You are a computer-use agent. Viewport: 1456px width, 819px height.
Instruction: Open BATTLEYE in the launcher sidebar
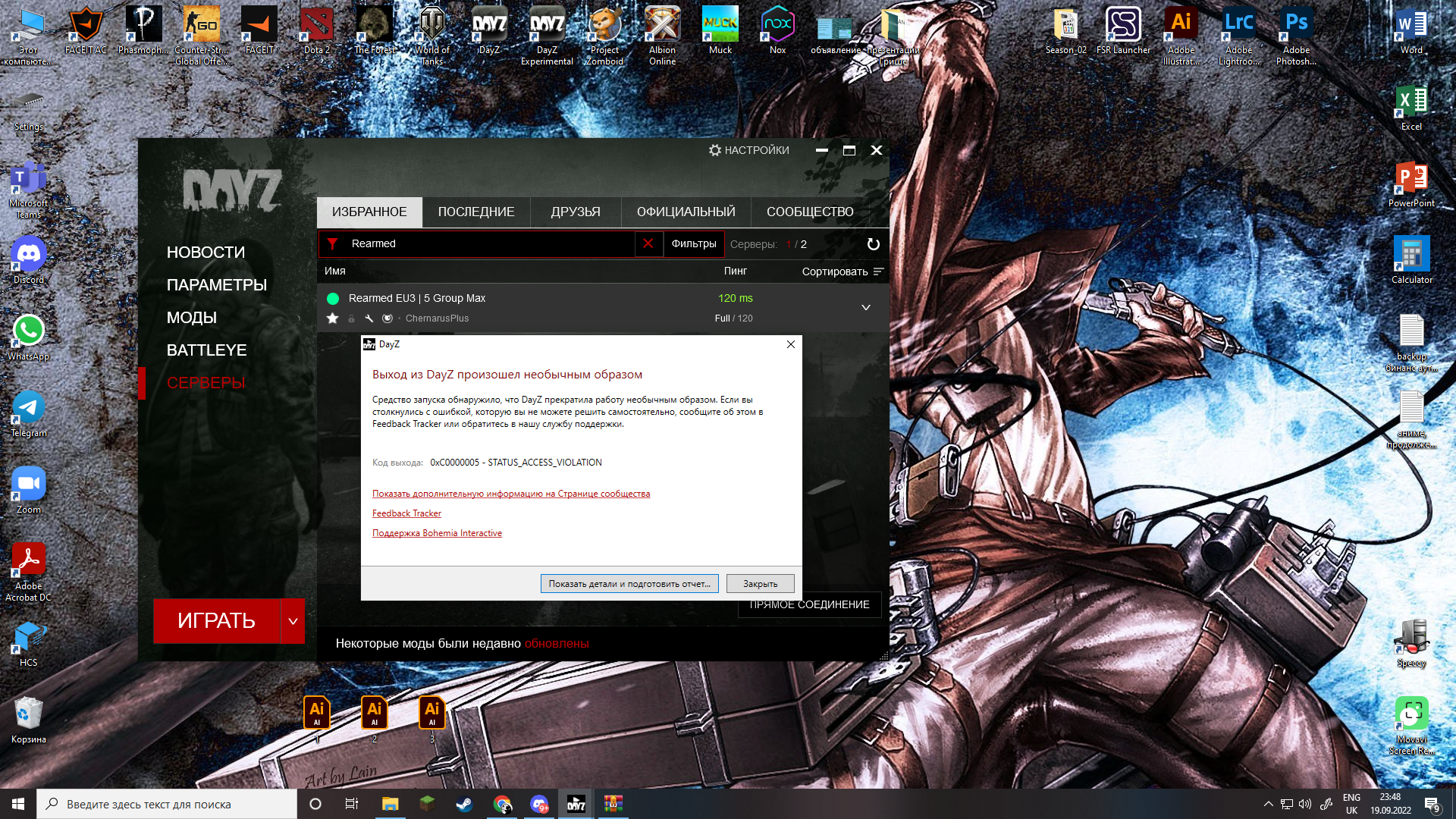tap(206, 350)
